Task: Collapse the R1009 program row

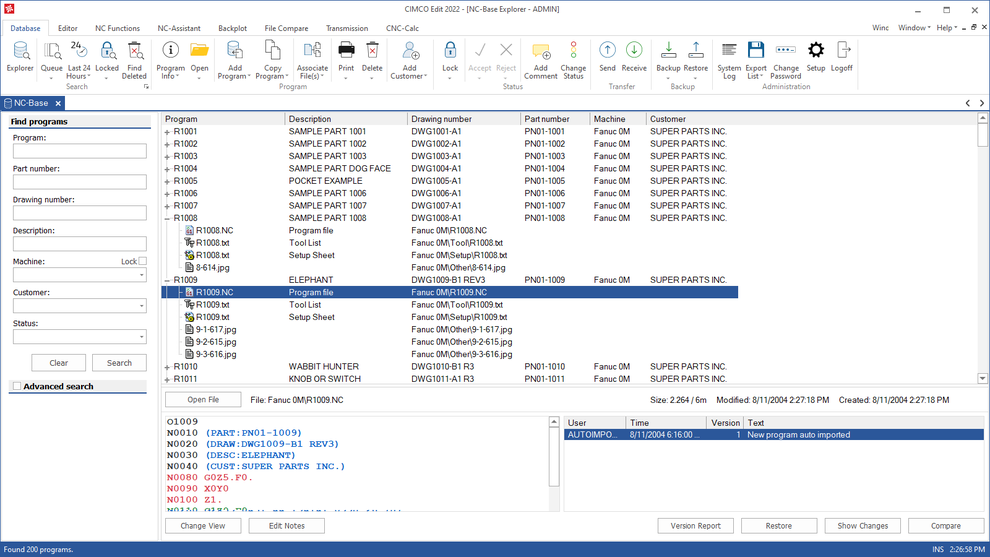Action: tap(167, 280)
